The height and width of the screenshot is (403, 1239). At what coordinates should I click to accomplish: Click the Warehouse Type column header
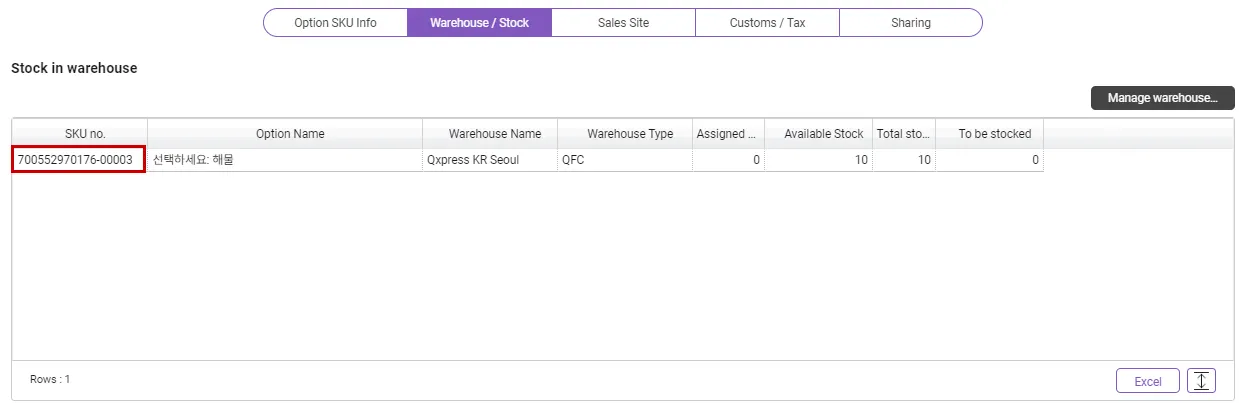coord(630,134)
